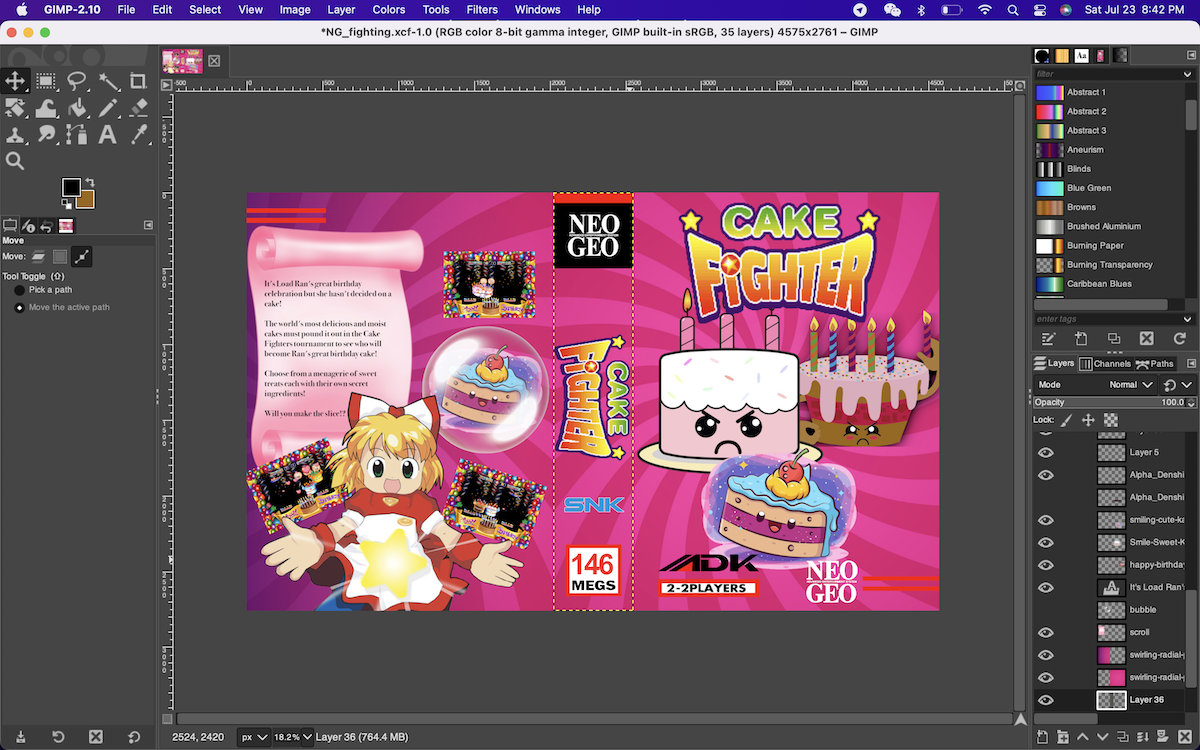Select the Warp Transform tool
1200x750 pixels.
tap(46, 108)
